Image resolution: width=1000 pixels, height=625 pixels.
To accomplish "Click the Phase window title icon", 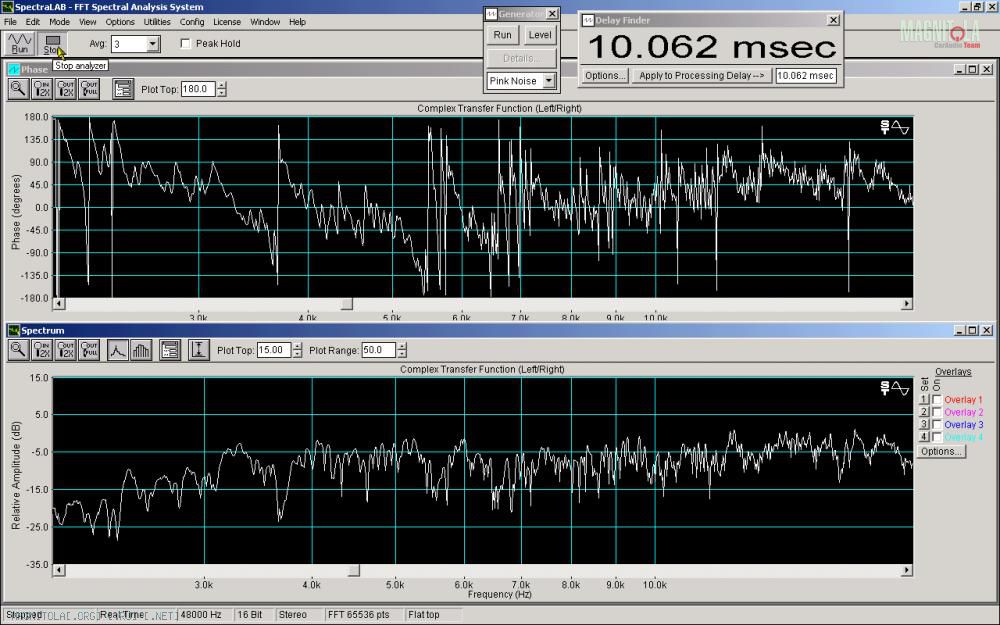I will point(13,70).
